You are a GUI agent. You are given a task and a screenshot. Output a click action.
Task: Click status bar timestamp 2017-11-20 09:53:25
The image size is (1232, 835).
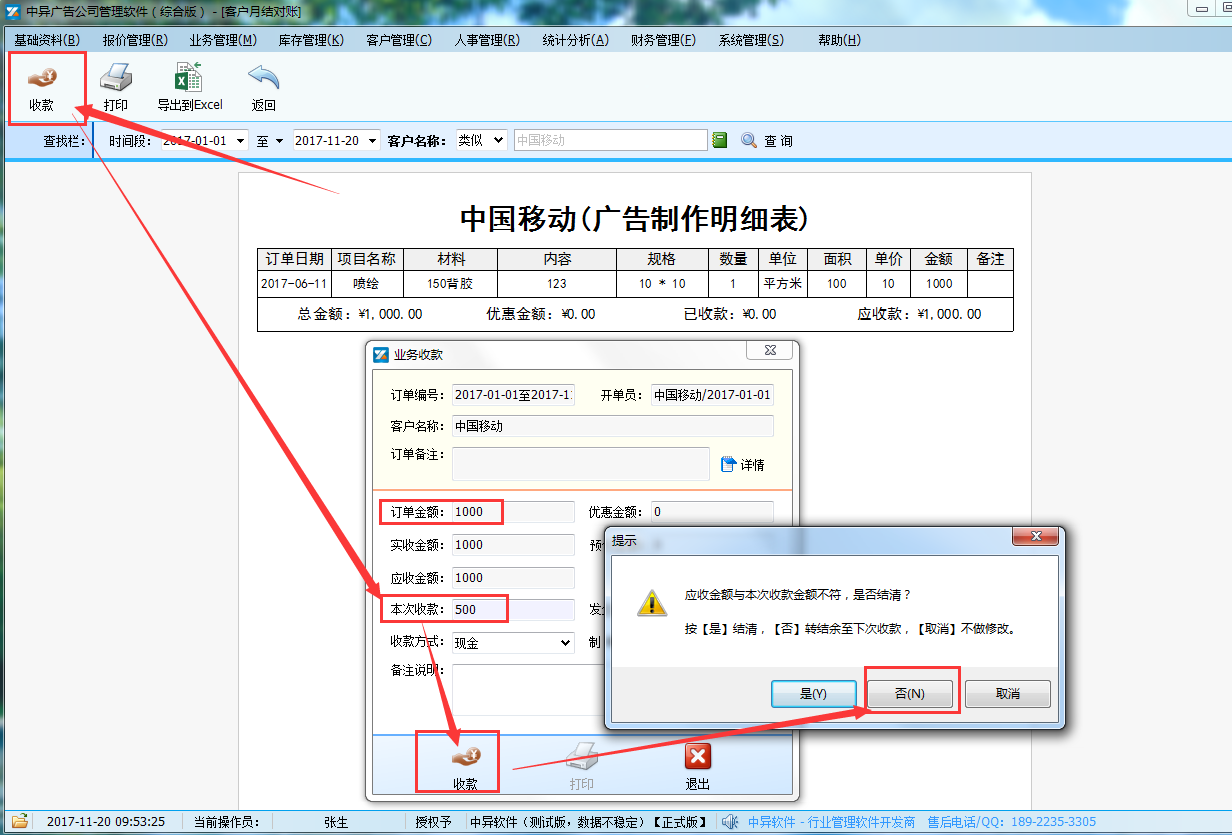tap(106, 822)
